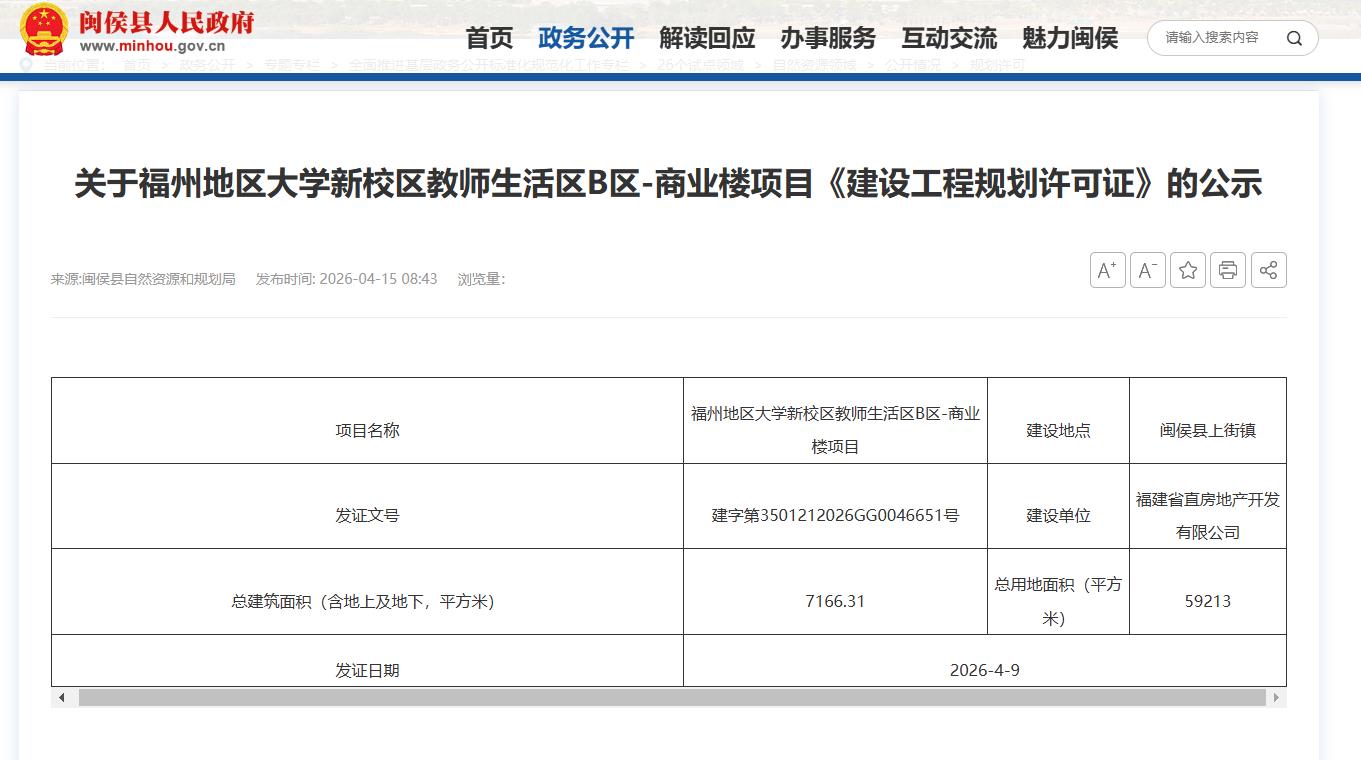Open the 首页 menu
The image size is (1361, 760).
coord(489,39)
